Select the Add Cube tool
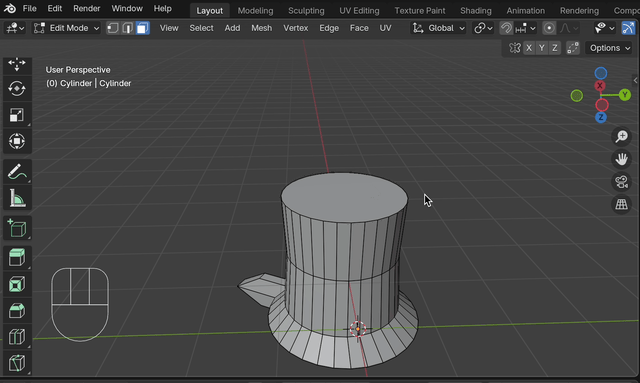This screenshot has width=640, height=383. [17, 228]
